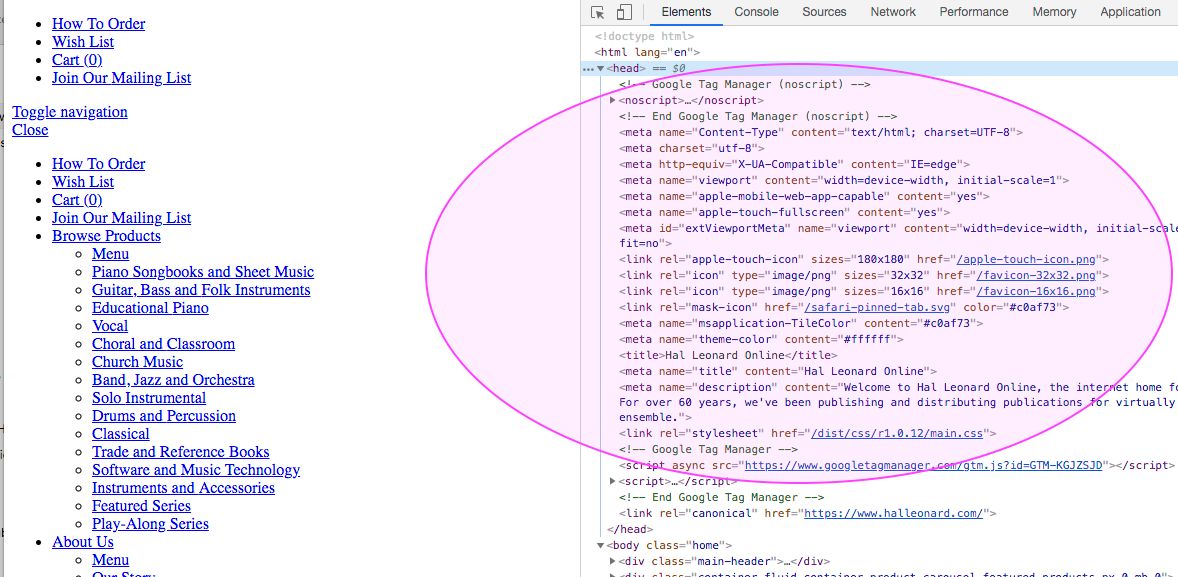Click the Toggle navigation link
Screen dimensions: 1178x577
[70, 112]
